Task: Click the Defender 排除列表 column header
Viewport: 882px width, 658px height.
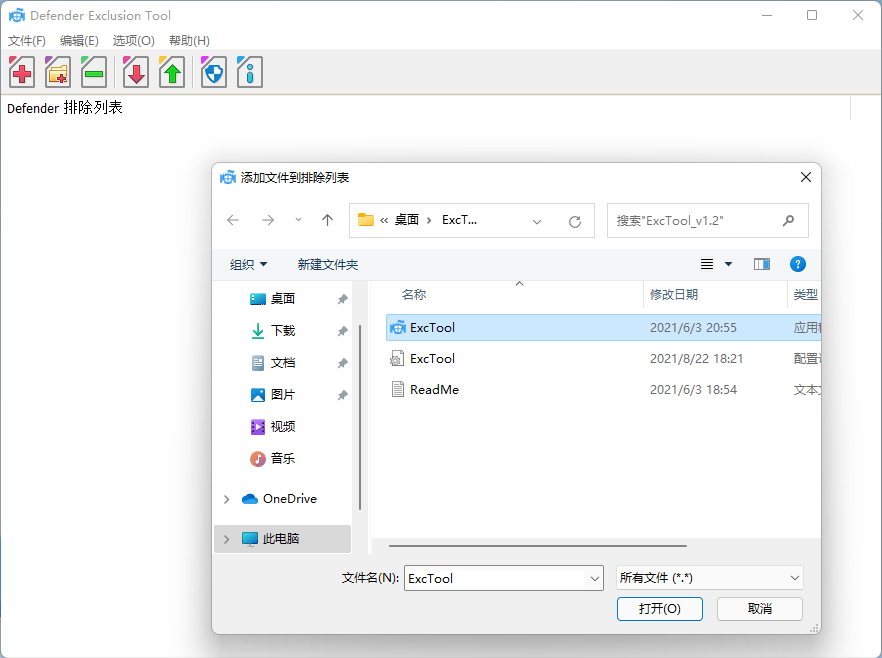Action: (65, 107)
